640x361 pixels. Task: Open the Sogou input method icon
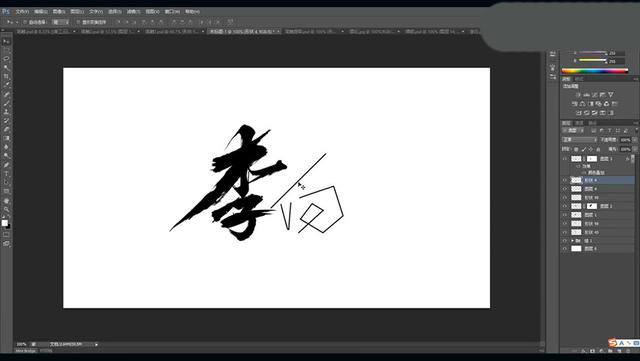613,343
